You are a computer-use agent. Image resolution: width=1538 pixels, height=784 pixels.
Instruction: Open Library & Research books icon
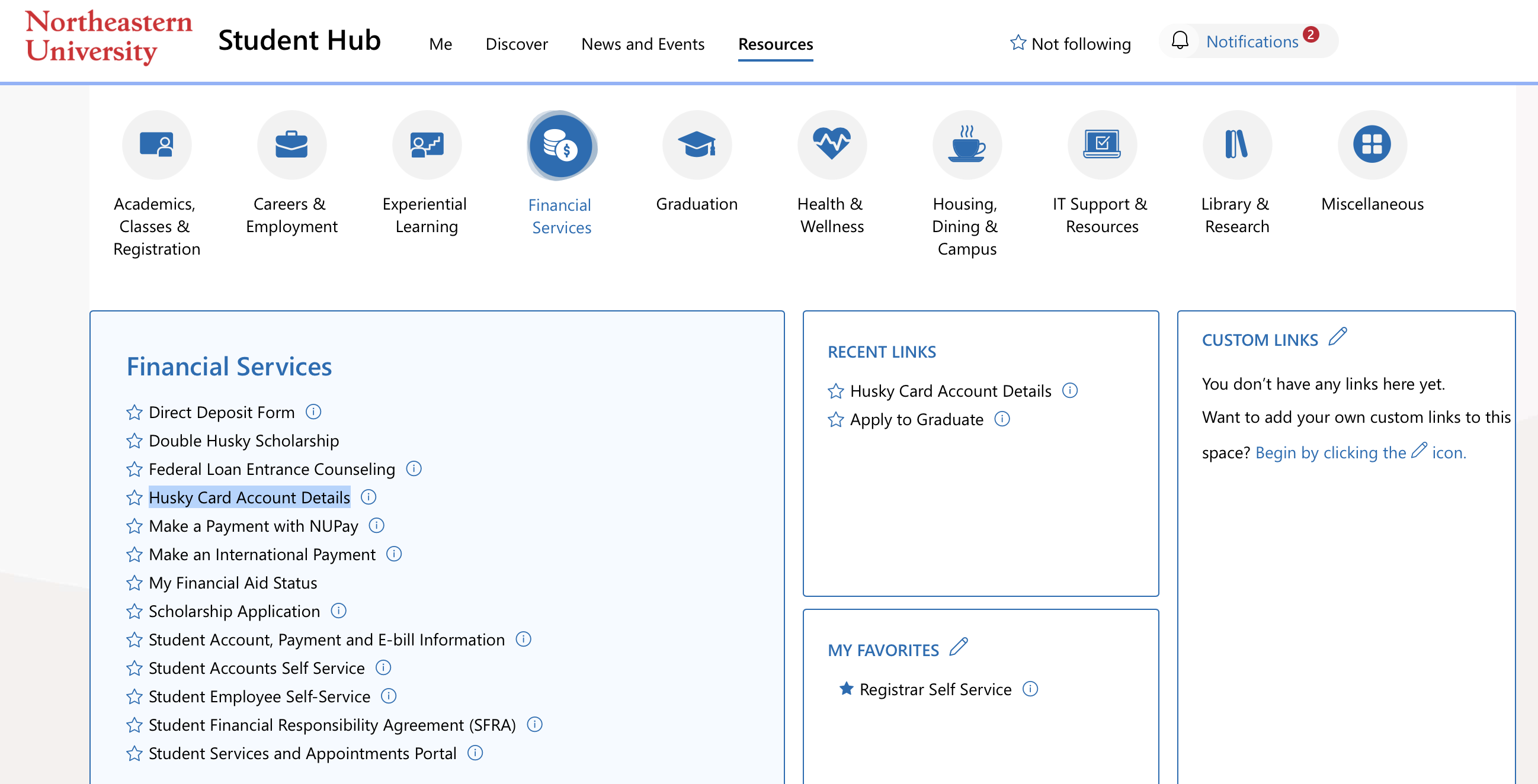click(1236, 145)
